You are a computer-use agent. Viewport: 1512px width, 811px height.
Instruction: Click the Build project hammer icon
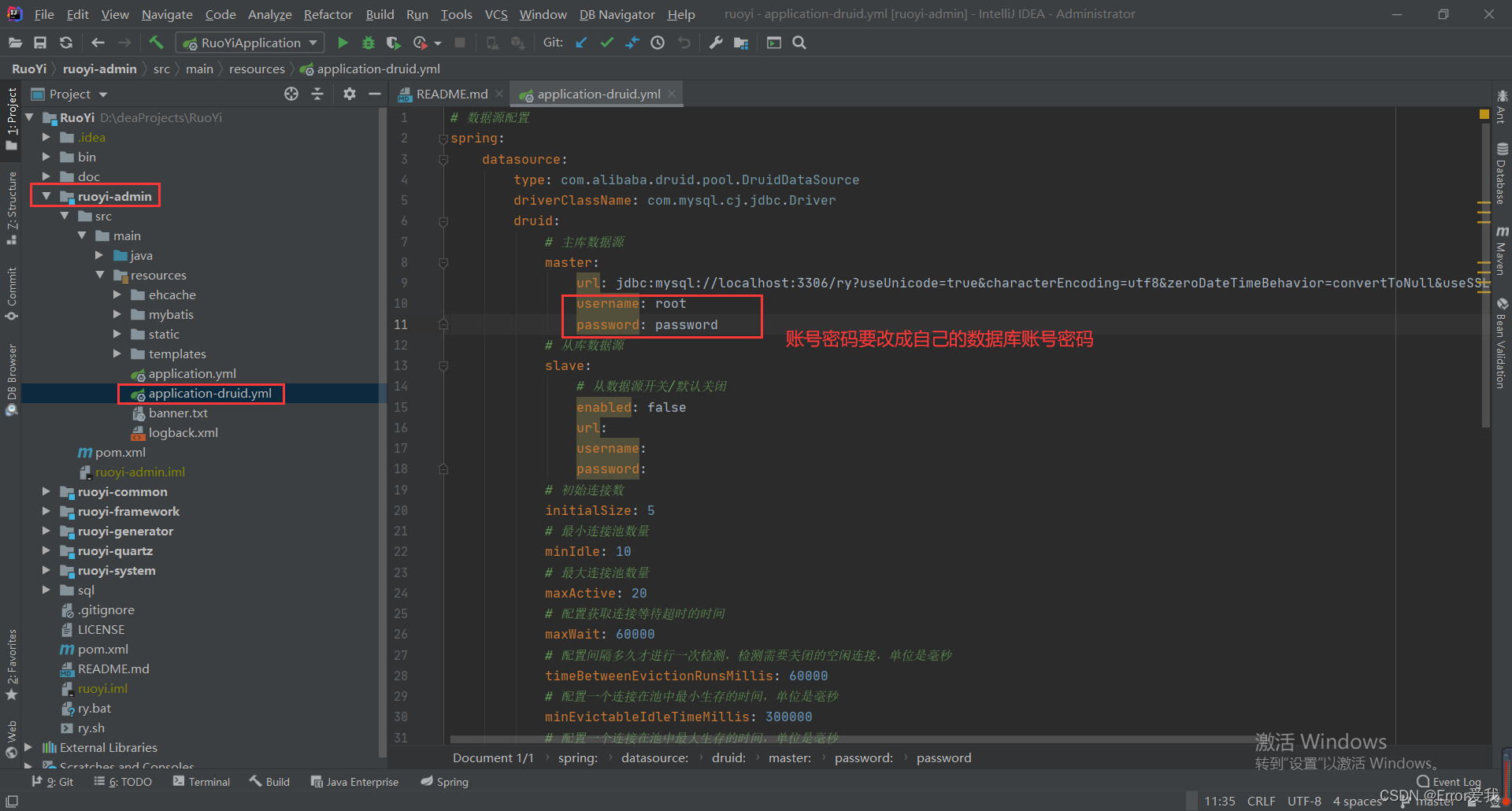(156, 43)
